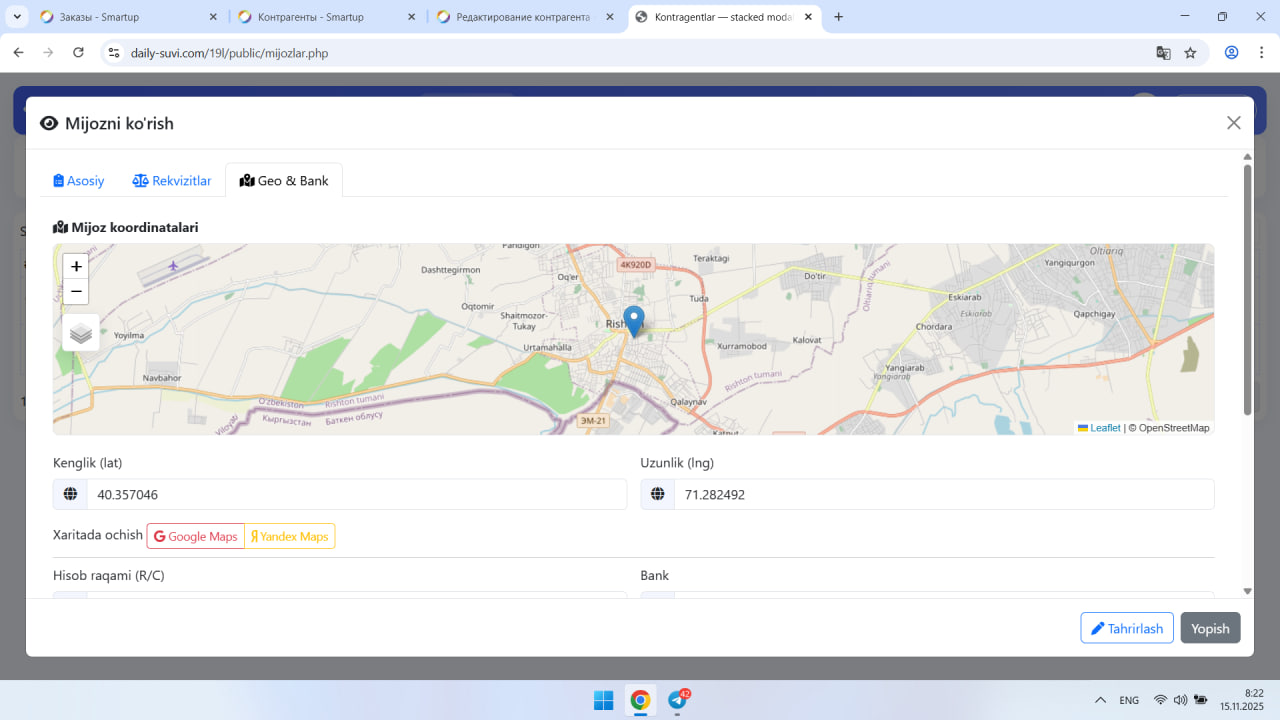Click the globe icon beside longitude field
Viewport: 1280px width, 720px height.
click(x=657, y=494)
